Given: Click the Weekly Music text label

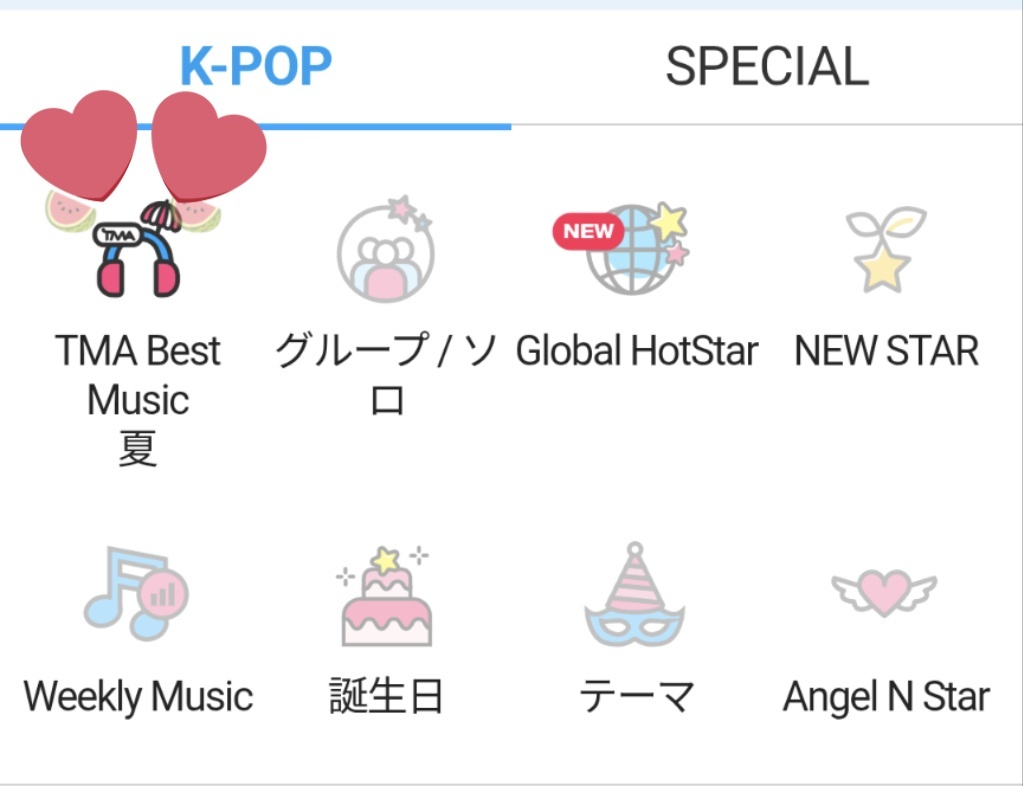Looking at the screenshot, I should coord(138,697).
